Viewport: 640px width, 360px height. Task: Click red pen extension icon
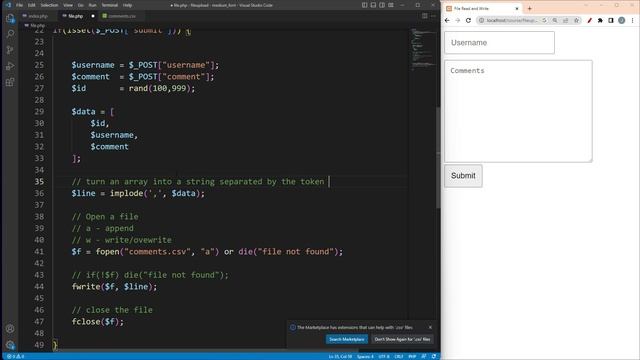pyautogui.click(x=589, y=20)
